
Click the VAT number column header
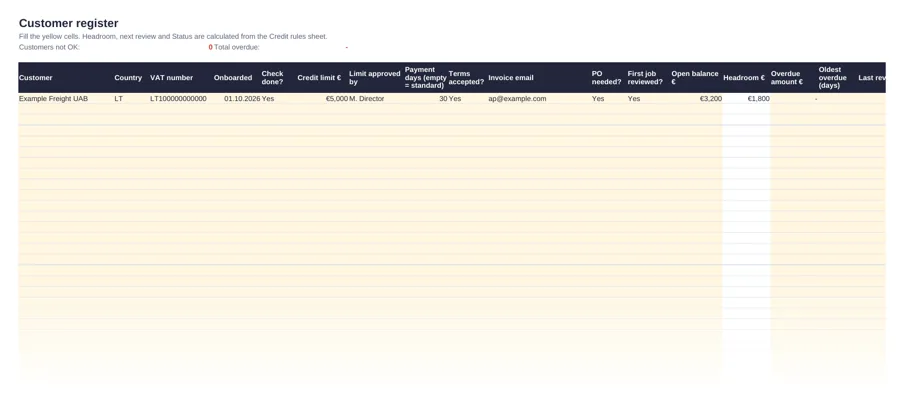[x=172, y=78]
